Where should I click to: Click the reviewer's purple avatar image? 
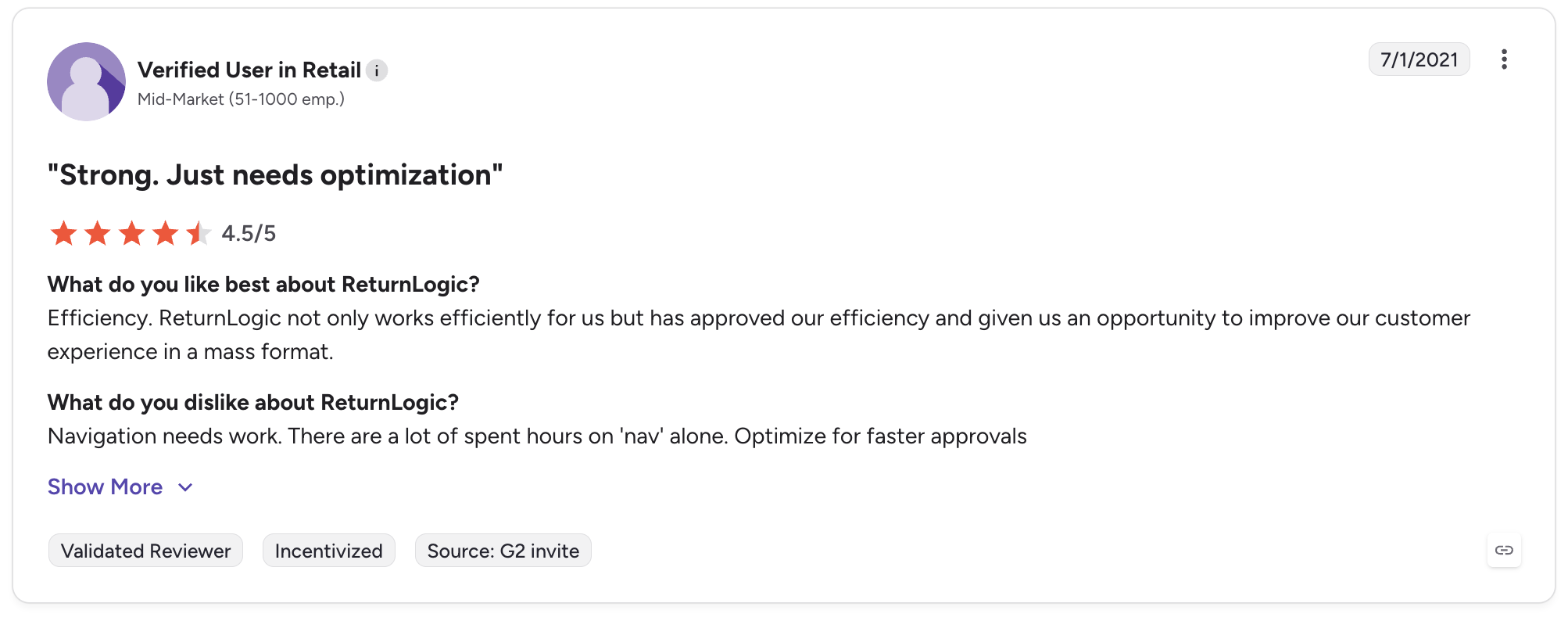click(x=86, y=81)
